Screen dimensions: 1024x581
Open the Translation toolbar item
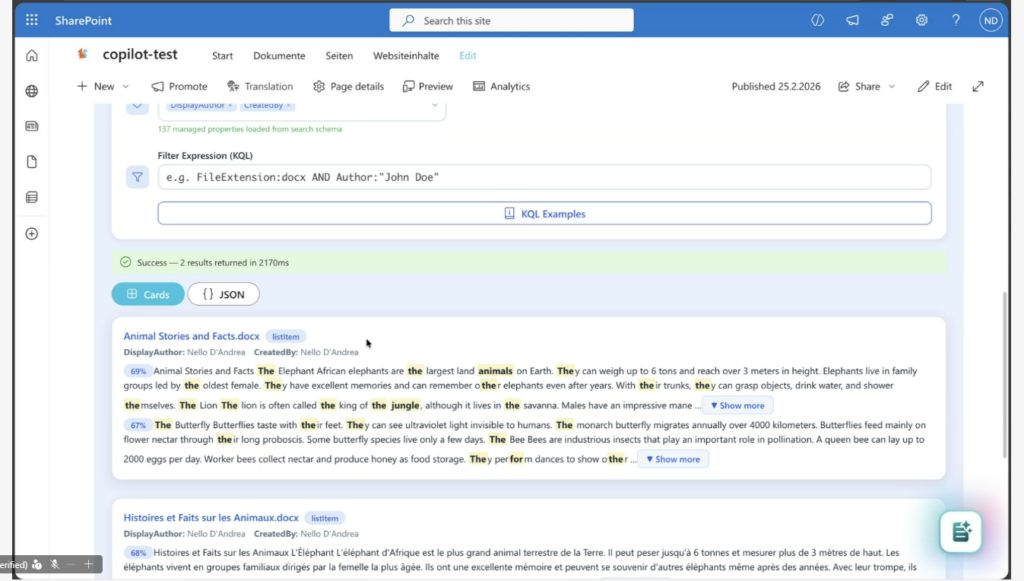tap(260, 86)
